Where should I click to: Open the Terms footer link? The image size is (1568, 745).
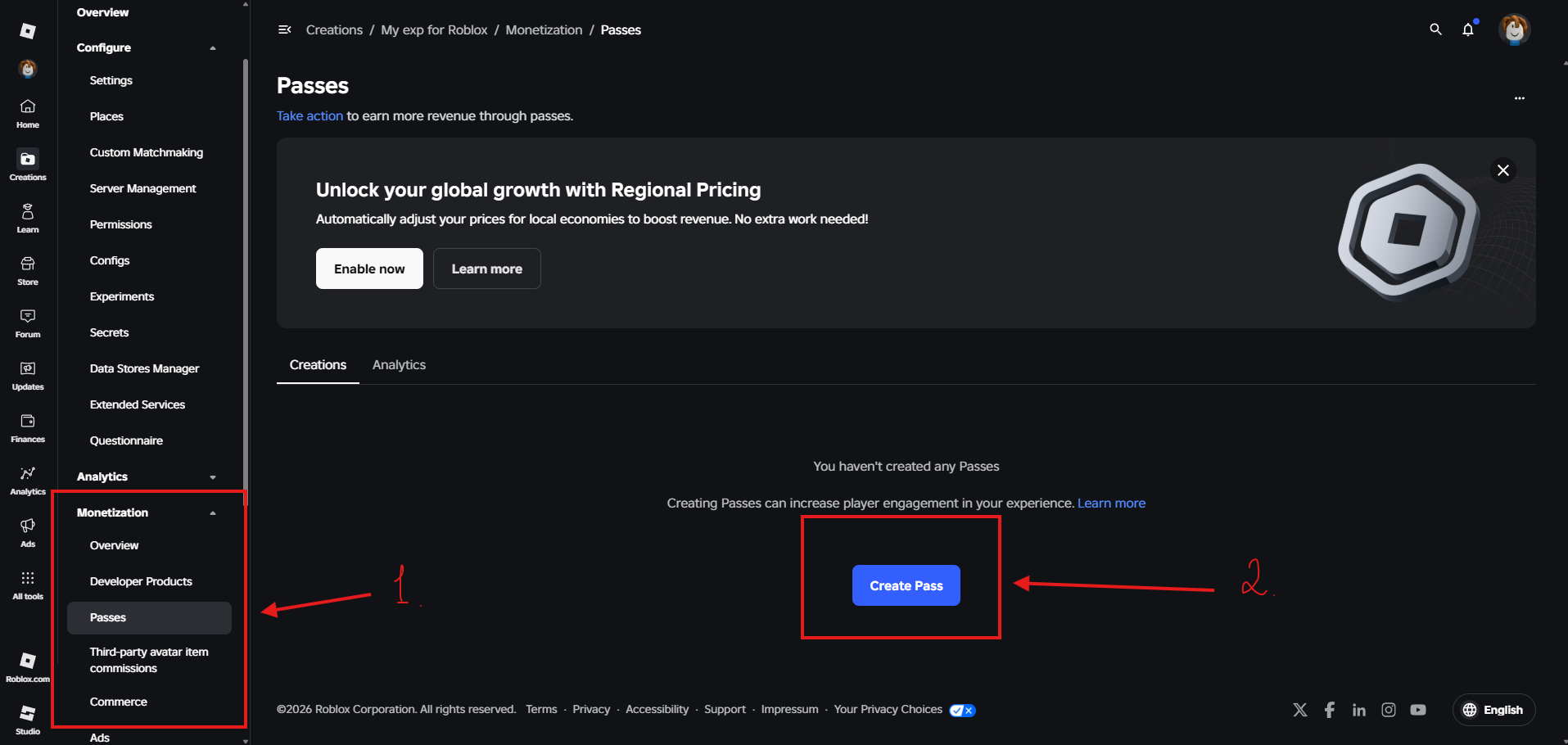pos(541,710)
